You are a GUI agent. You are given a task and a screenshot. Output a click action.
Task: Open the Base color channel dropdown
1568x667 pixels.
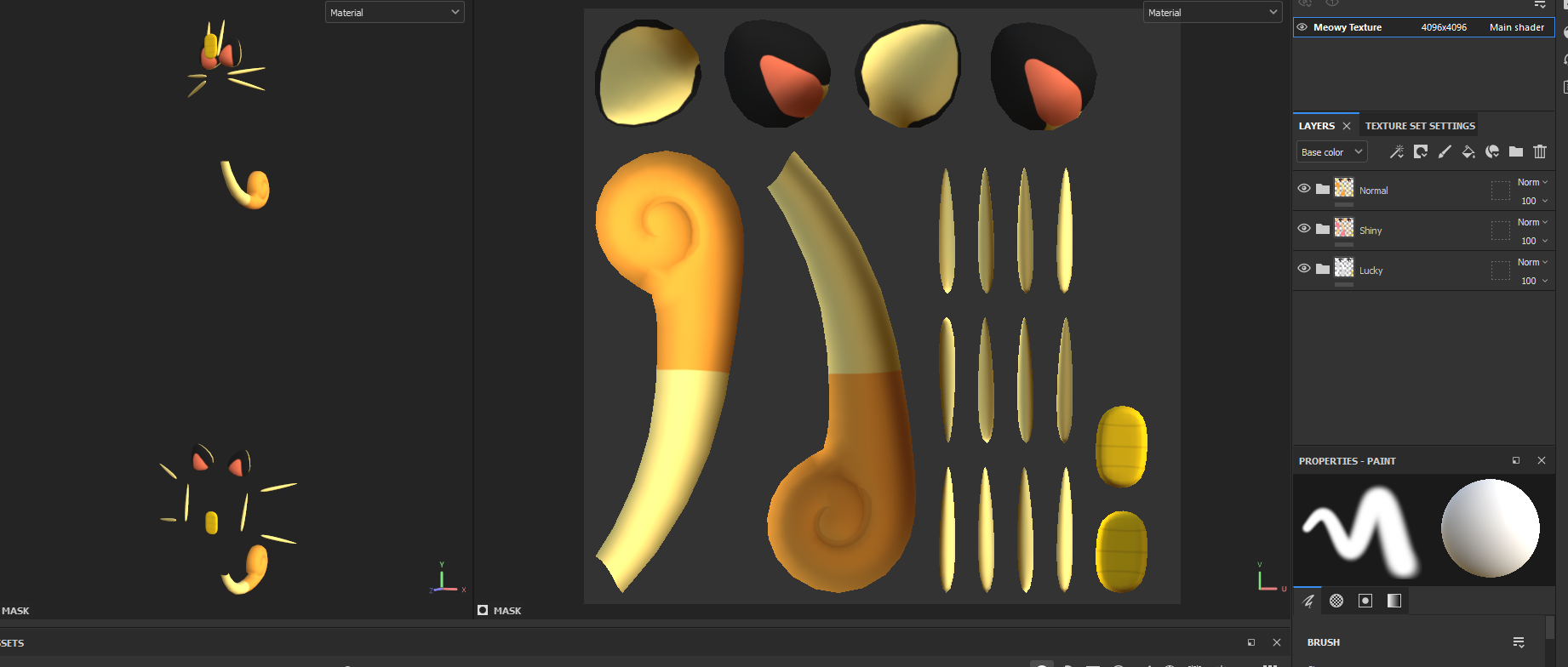pyautogui.click(x=1332, y=152)
